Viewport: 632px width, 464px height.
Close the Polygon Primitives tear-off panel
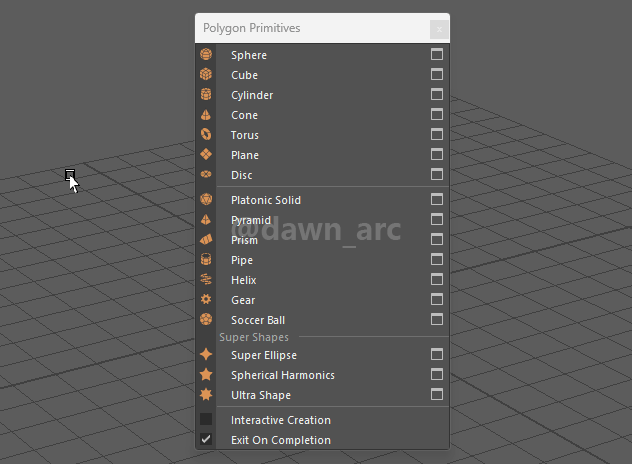438,29
